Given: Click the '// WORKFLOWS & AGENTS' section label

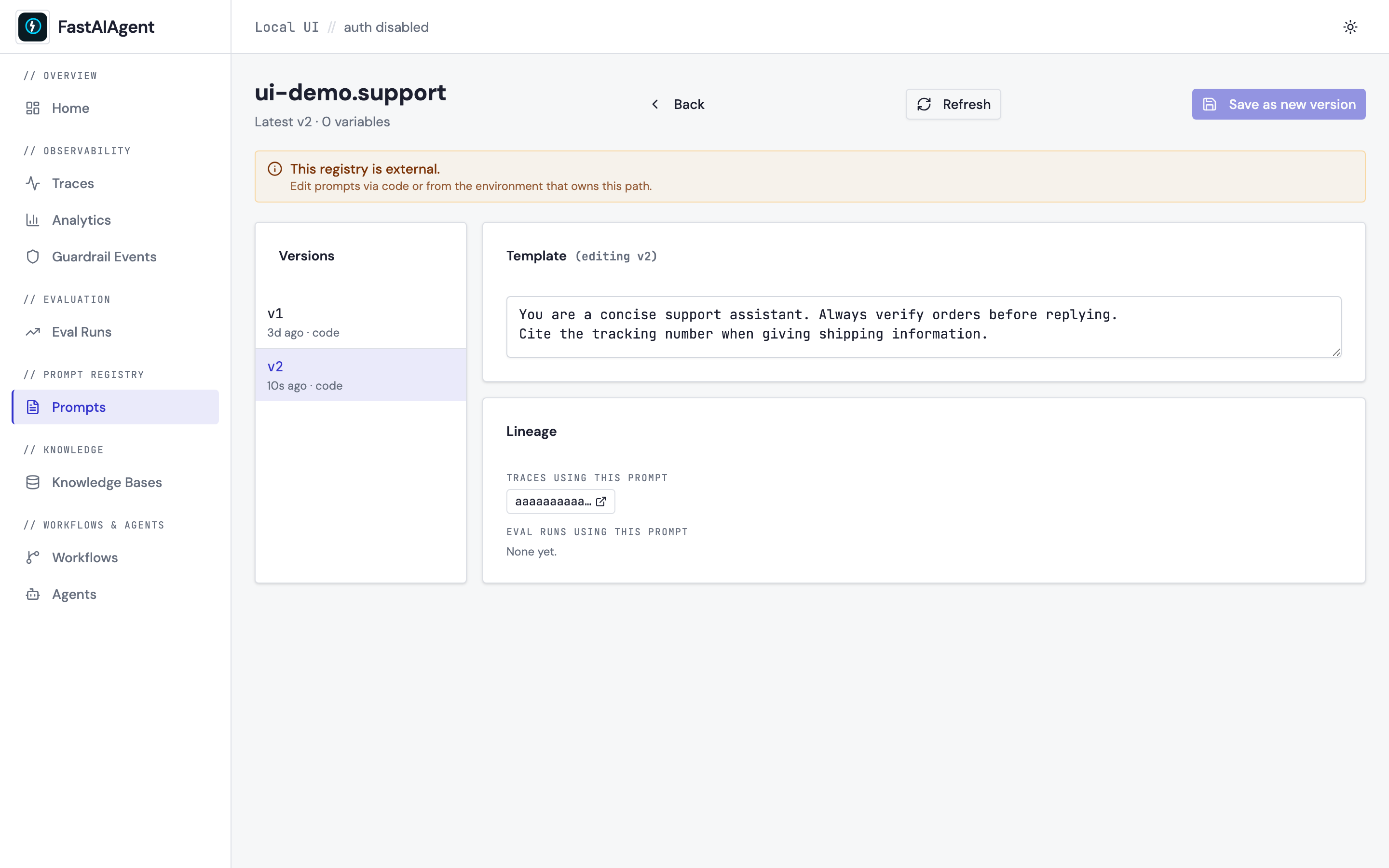Looking at the screenshot, I should (94, 525).
